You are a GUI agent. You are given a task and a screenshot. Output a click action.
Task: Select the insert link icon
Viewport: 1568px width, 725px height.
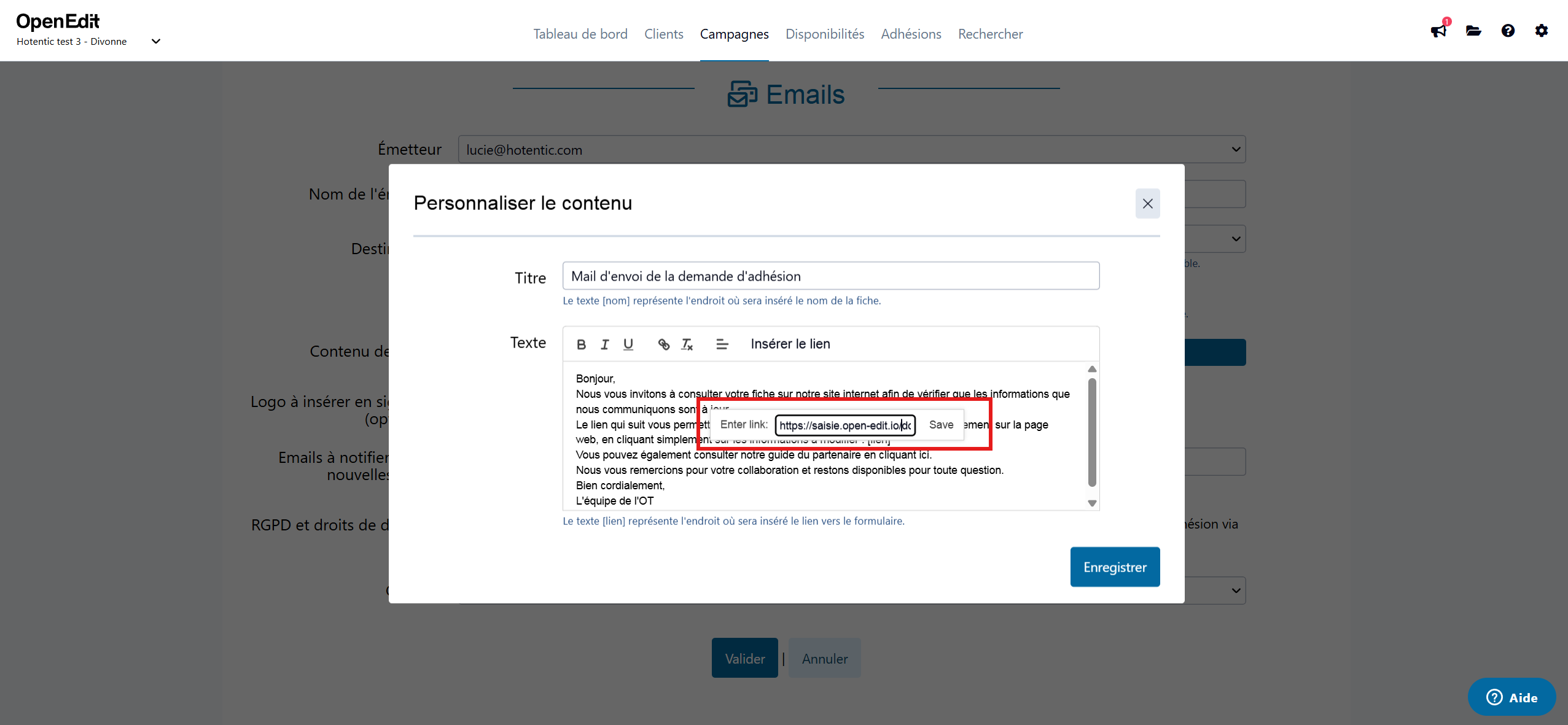(x=664, y=344)
